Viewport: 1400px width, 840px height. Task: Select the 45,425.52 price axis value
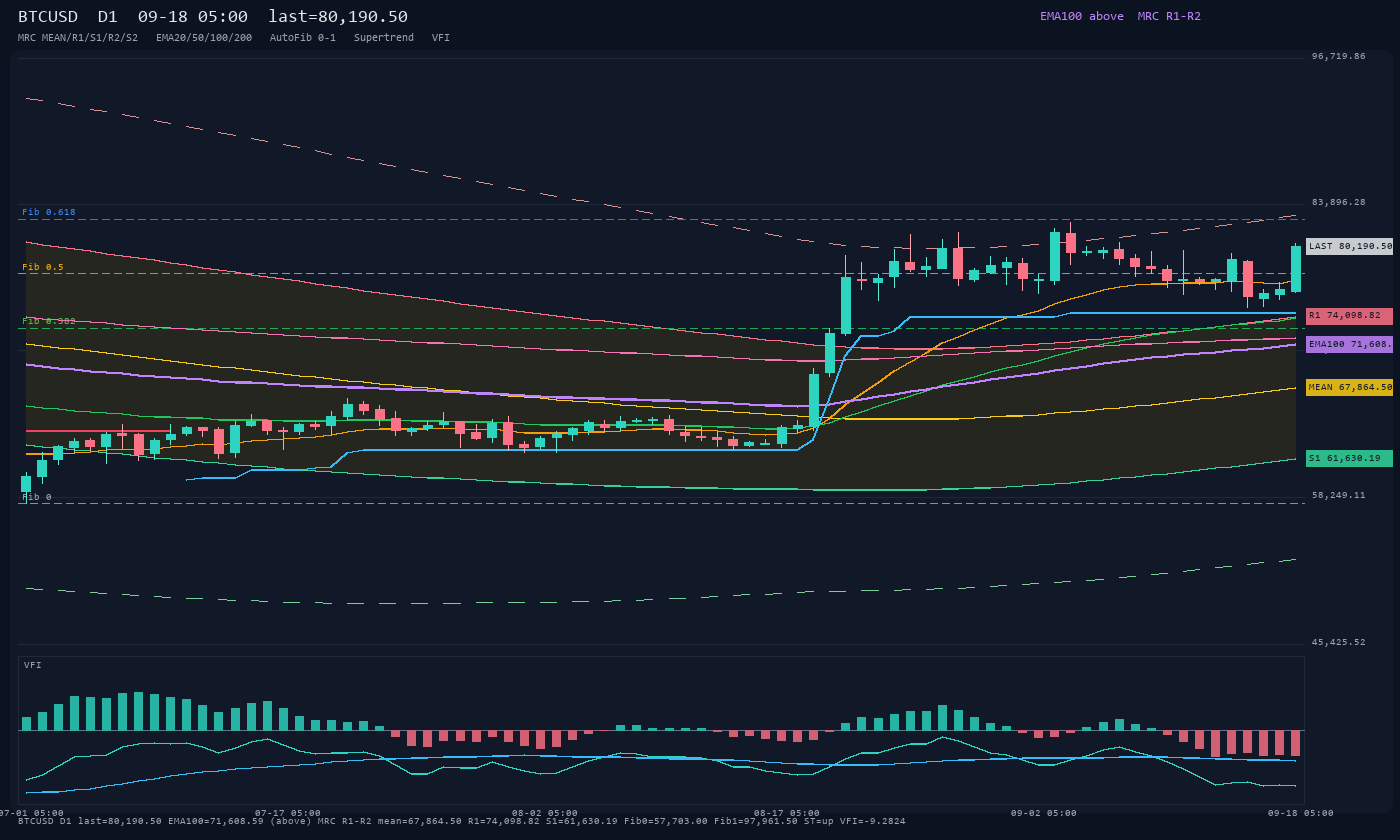1339,642
